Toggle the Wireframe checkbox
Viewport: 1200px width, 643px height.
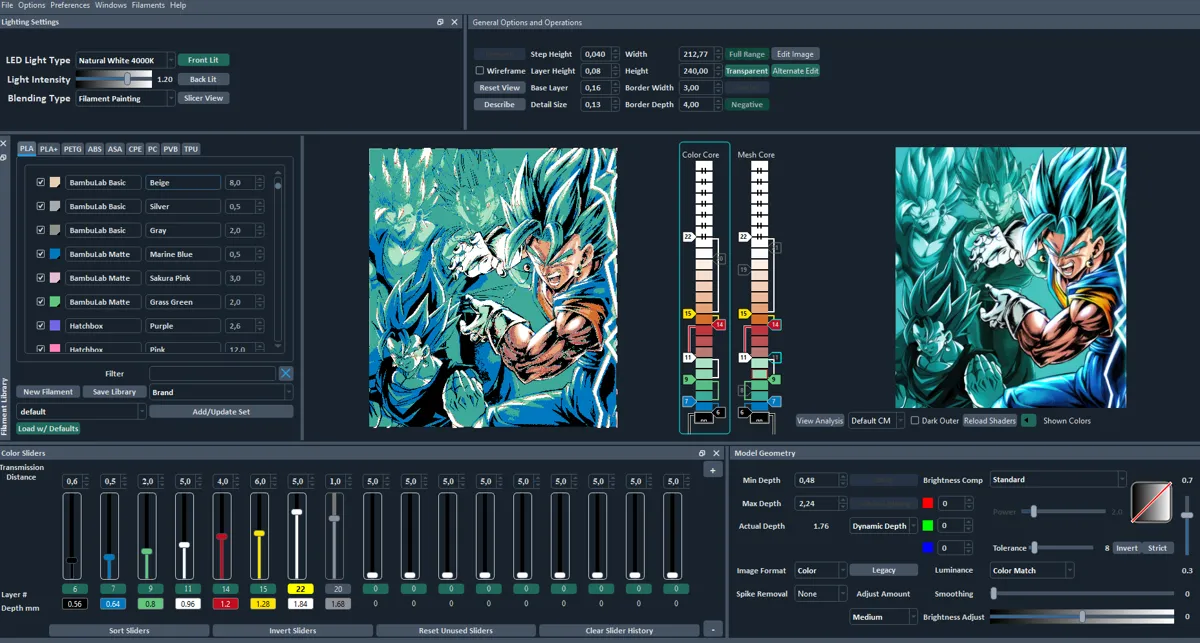pos(480,71)
